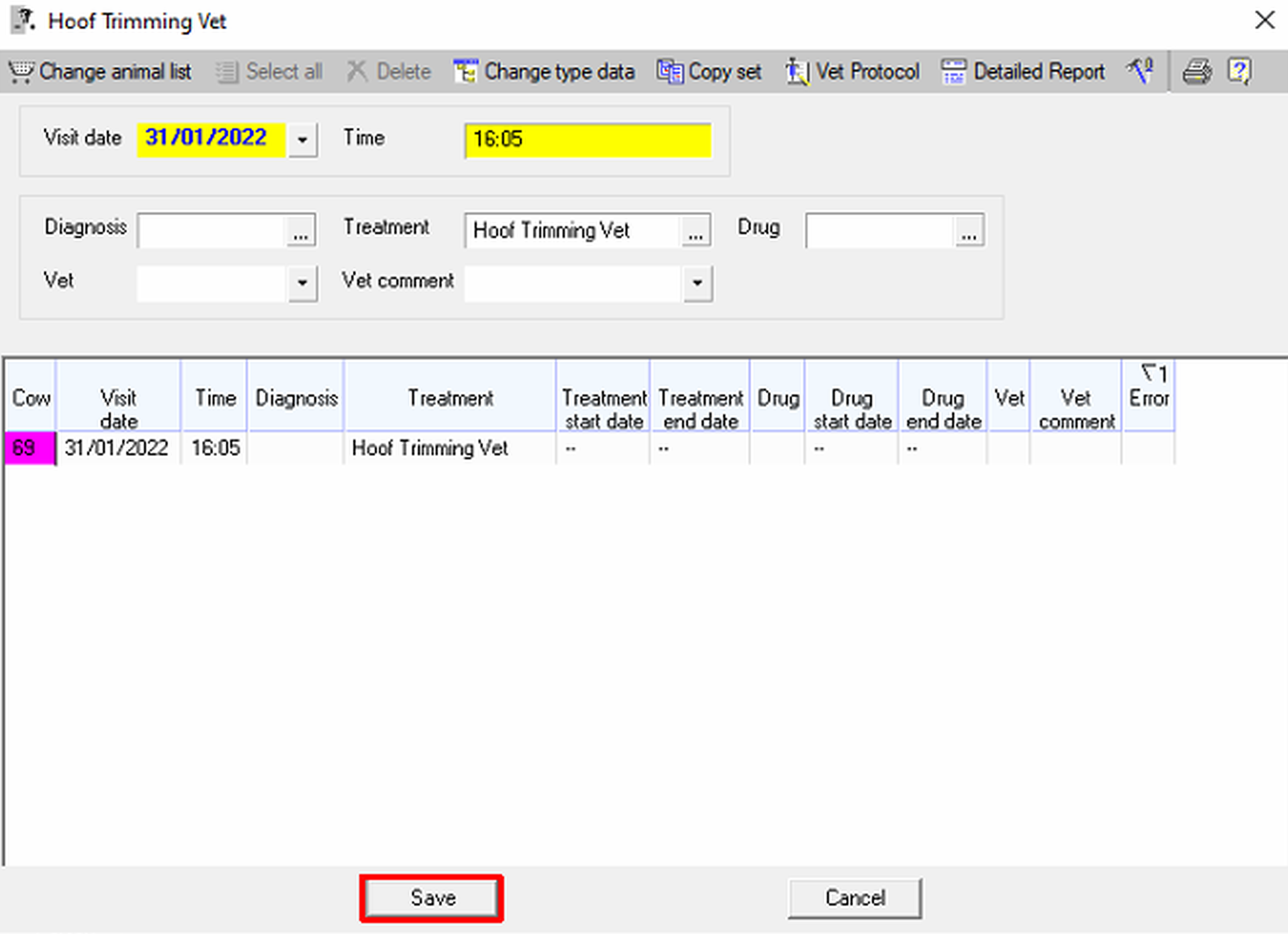The height and width of the screenshot is (934, 1288).
Task: Click the Select all toolbar item
Action: [x=269, y=72]
